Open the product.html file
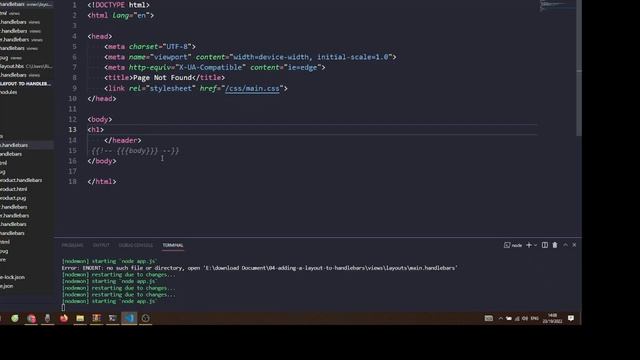This screenshot has height=360, width=640. coord(13,189)
